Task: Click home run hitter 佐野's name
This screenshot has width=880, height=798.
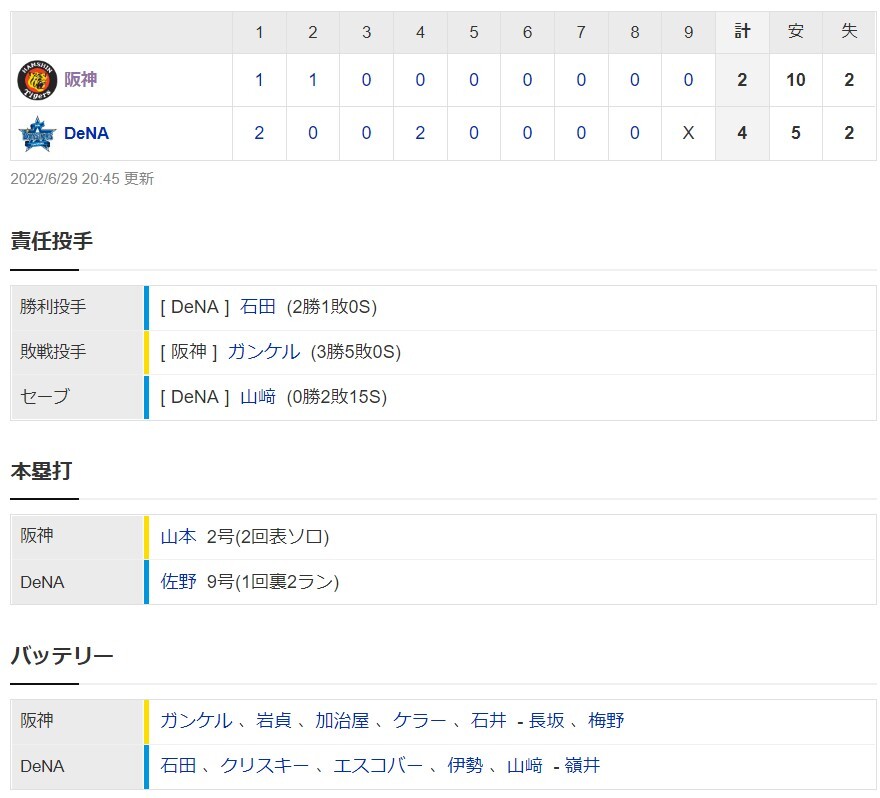Action: 178,581
